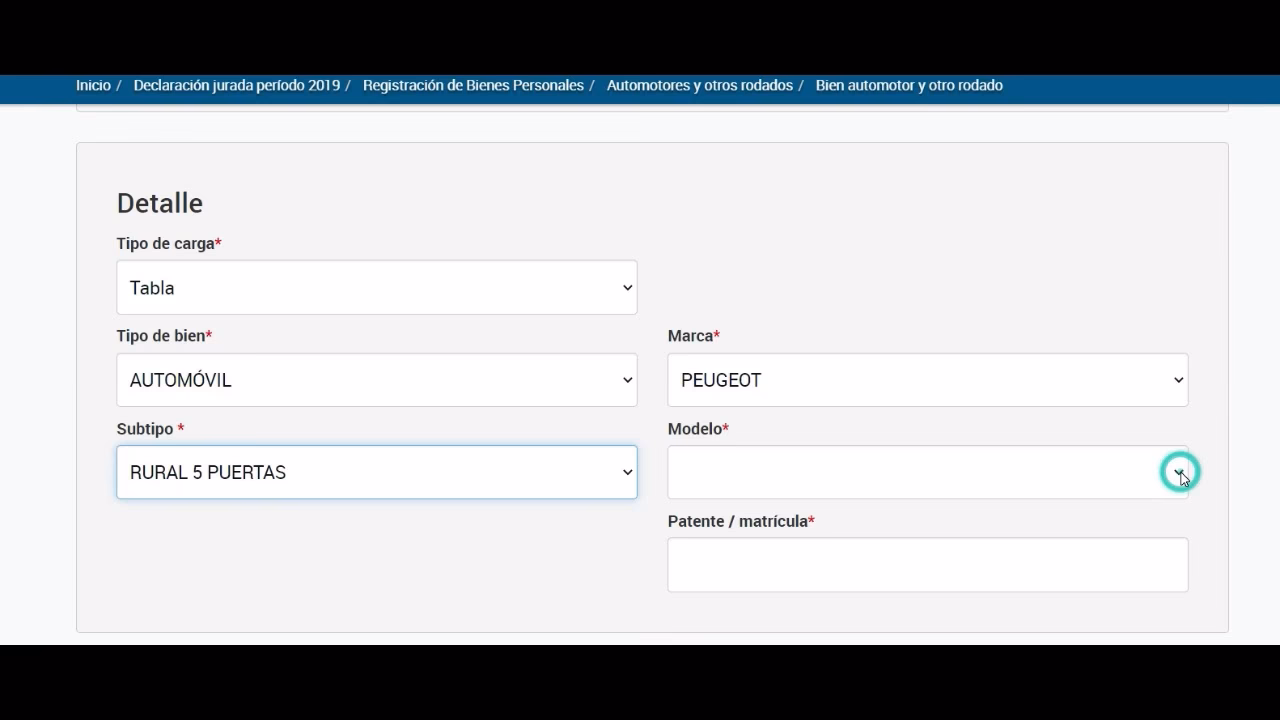Go to Inicio in the breadcrumb

(93, 86)
